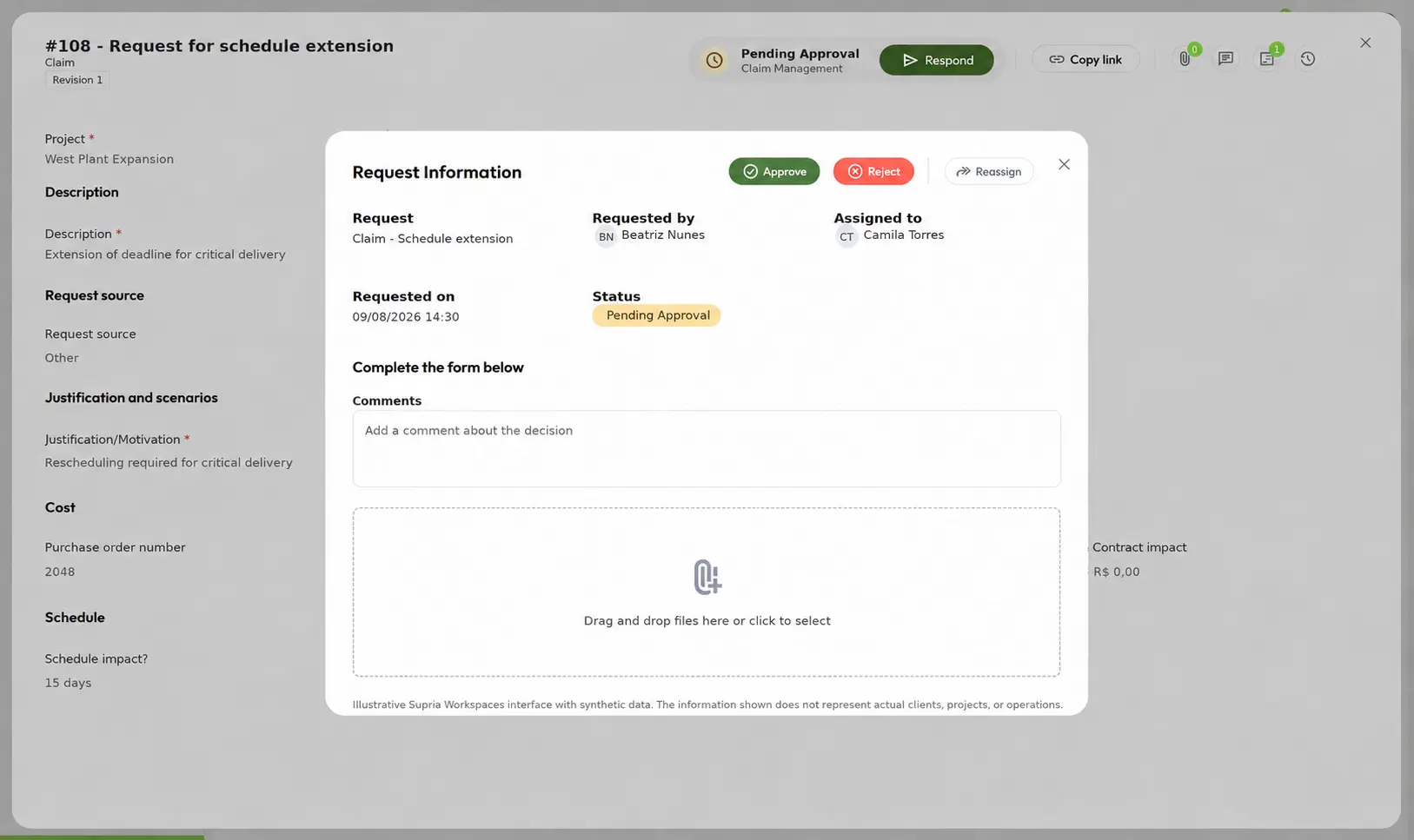Reassign the request to another user
Viewport: 1414px width, 840px height.
[988, 171]
